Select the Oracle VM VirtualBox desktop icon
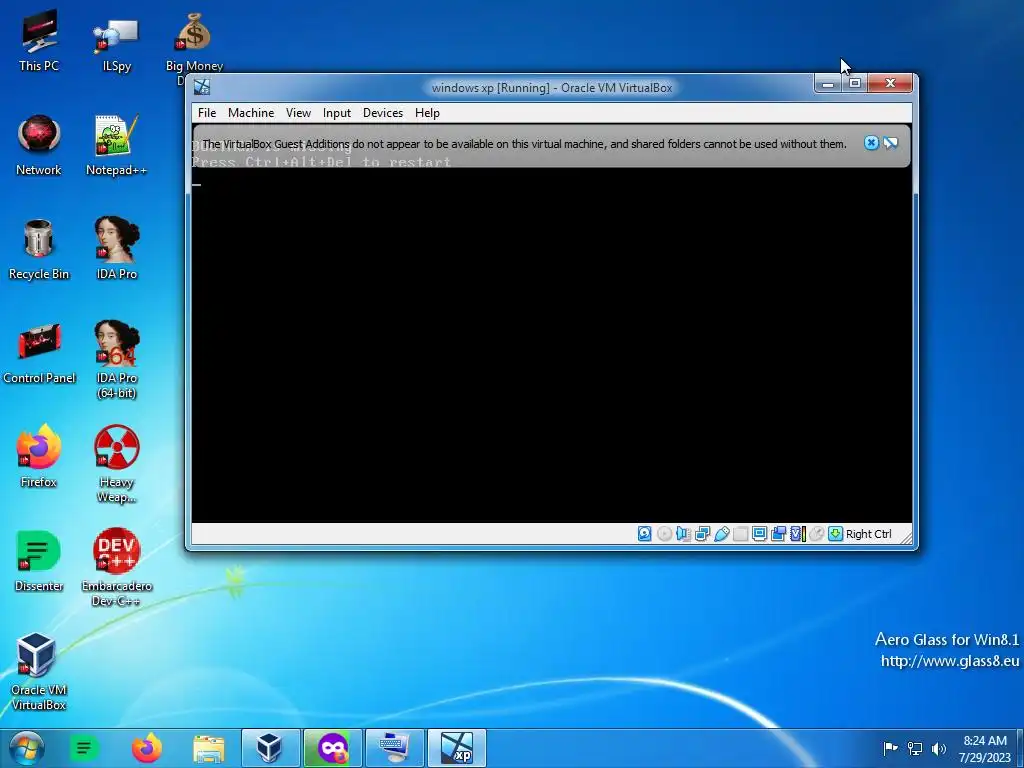1024x768 pixels. coord(38,671)
